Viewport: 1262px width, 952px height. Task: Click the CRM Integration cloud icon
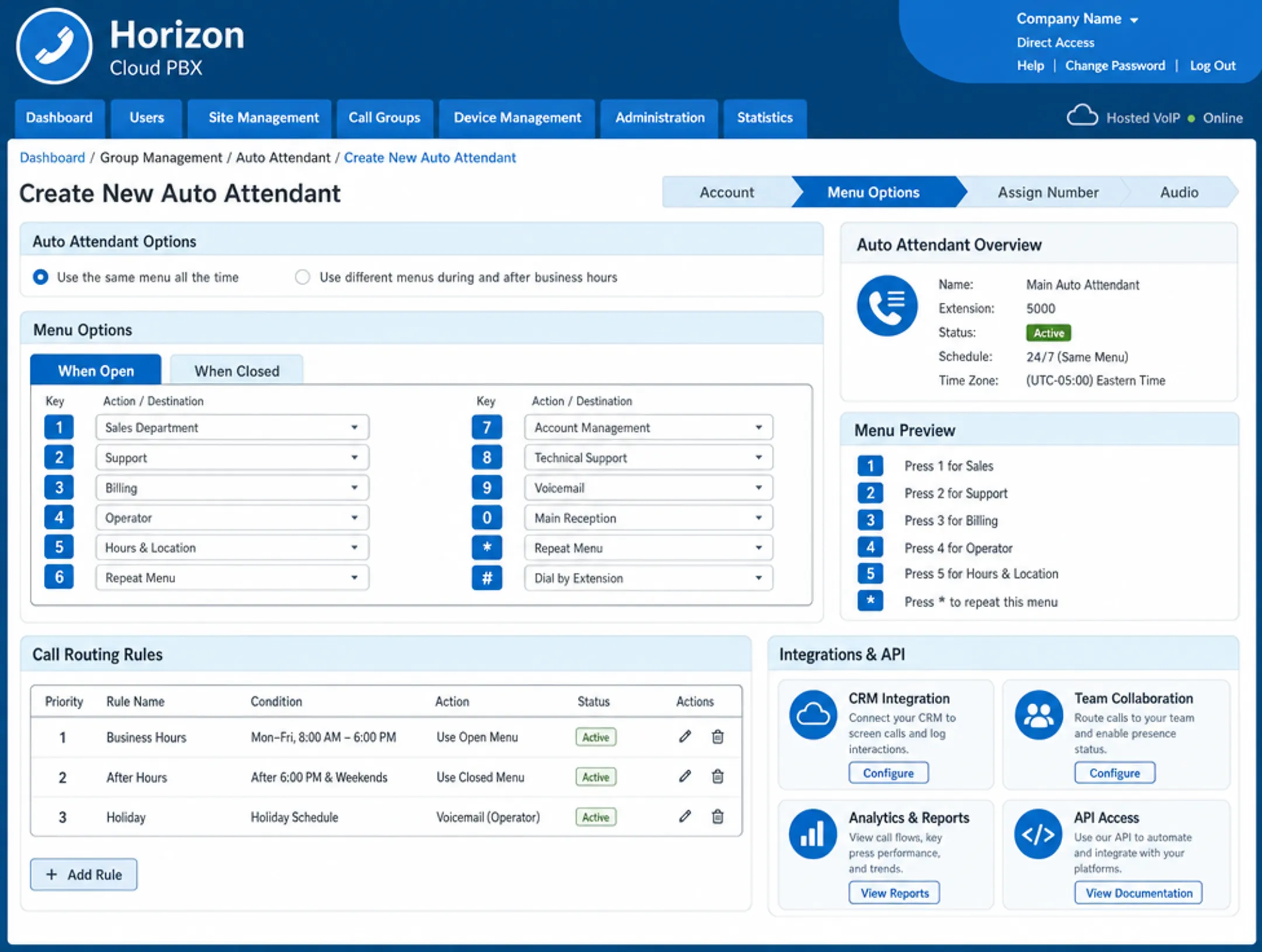pos(813,715)
